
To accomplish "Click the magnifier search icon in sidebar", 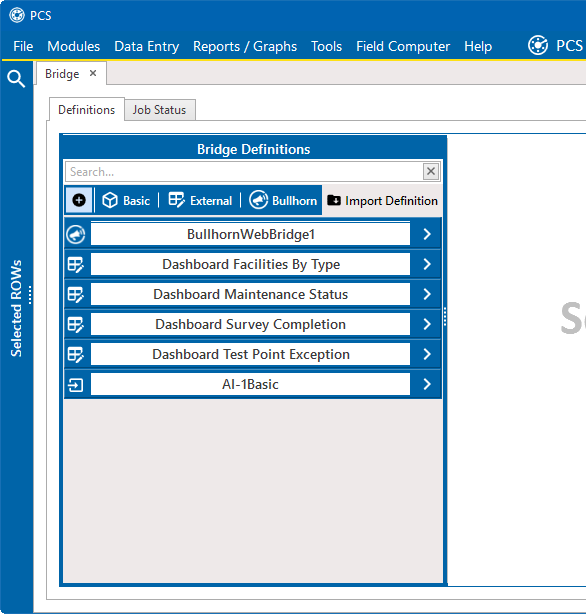I will (x=16, y=79).
